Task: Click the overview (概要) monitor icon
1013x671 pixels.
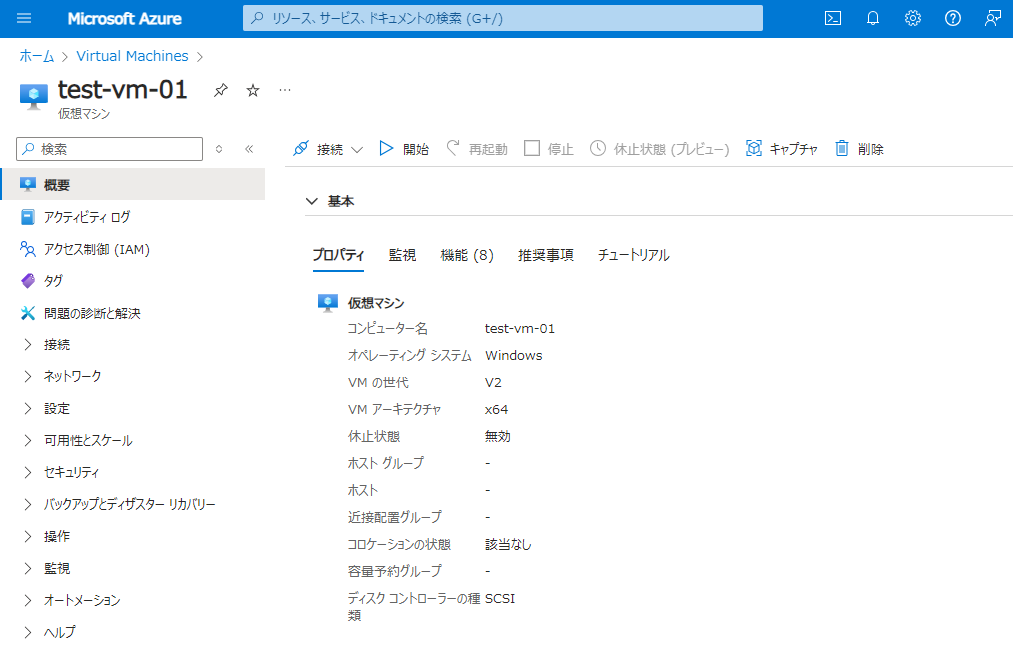Action: [28, 185]
